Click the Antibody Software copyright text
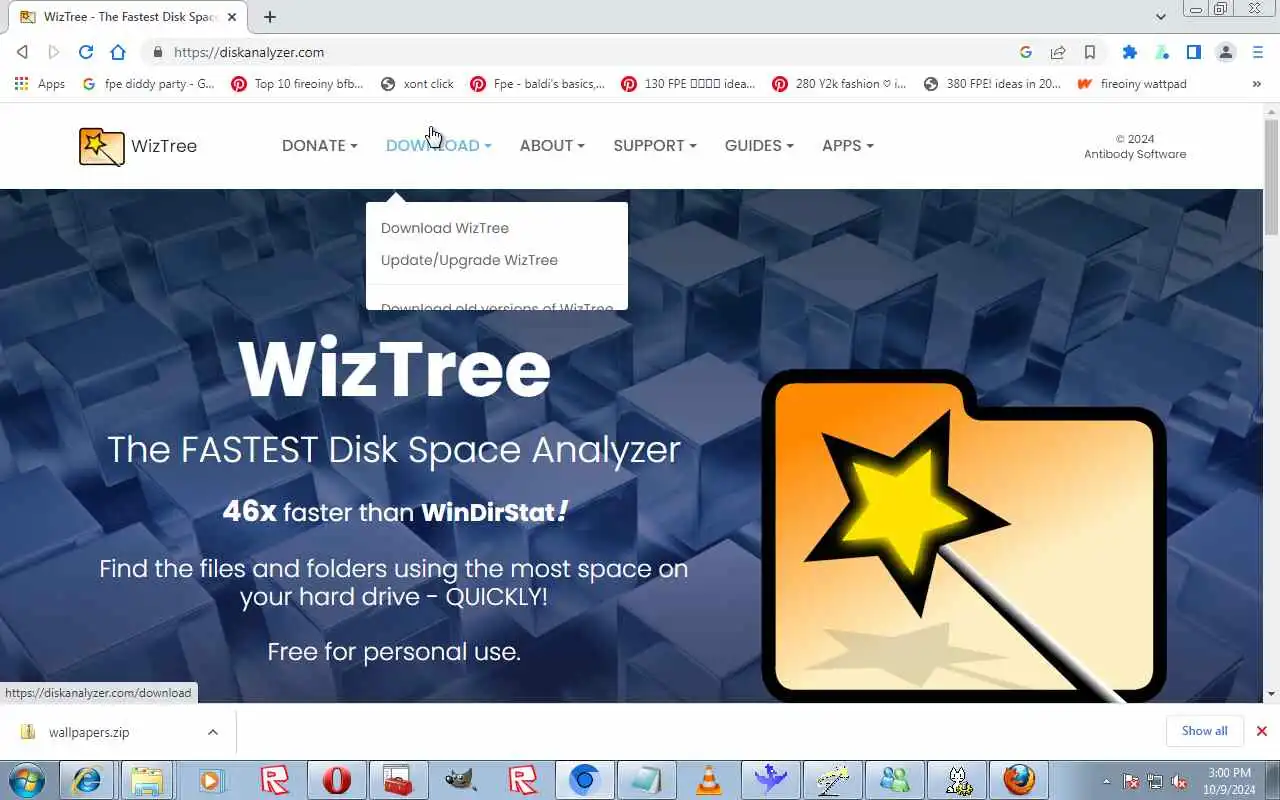 click(x=1135, y=147)
